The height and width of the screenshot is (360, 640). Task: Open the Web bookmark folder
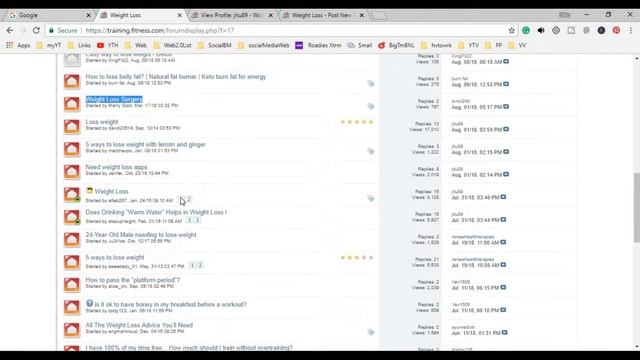(136, 45)
